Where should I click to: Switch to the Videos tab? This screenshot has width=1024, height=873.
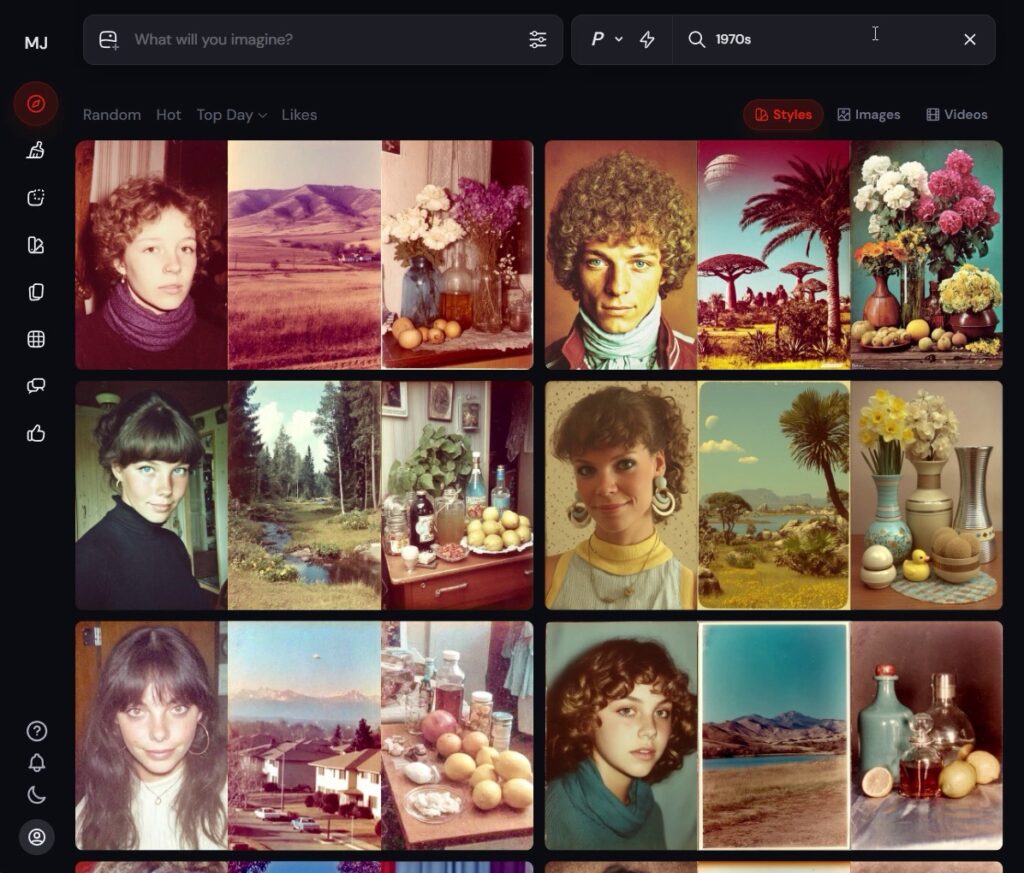[956, 115]
